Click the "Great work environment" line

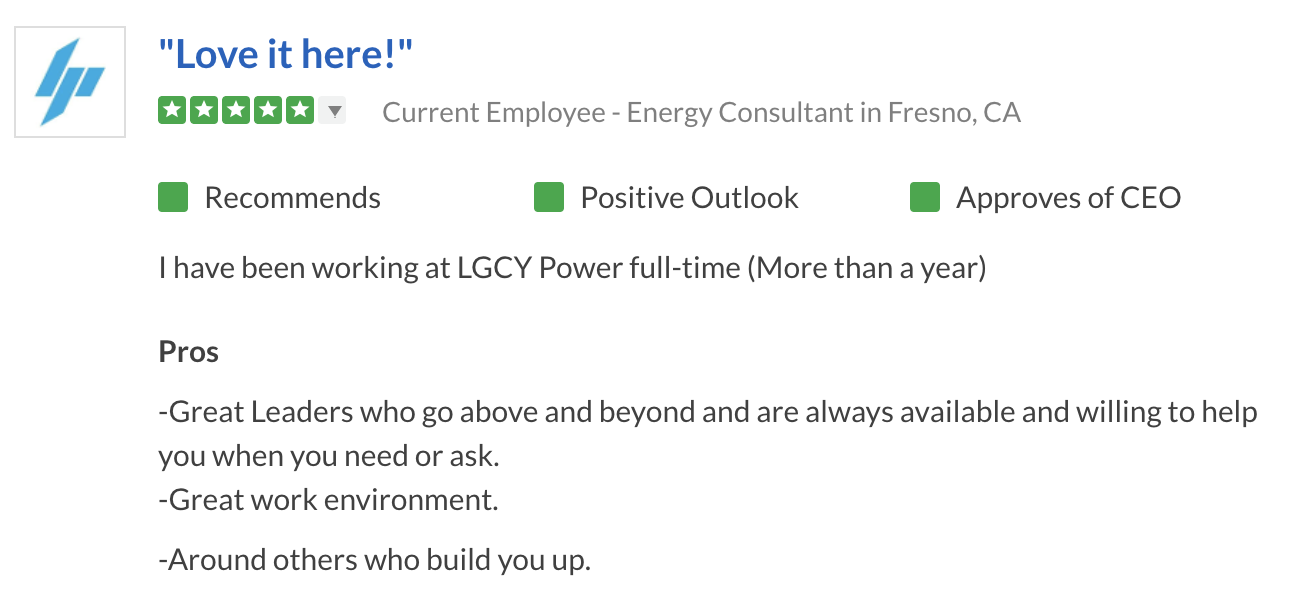(x=328, y=499)
